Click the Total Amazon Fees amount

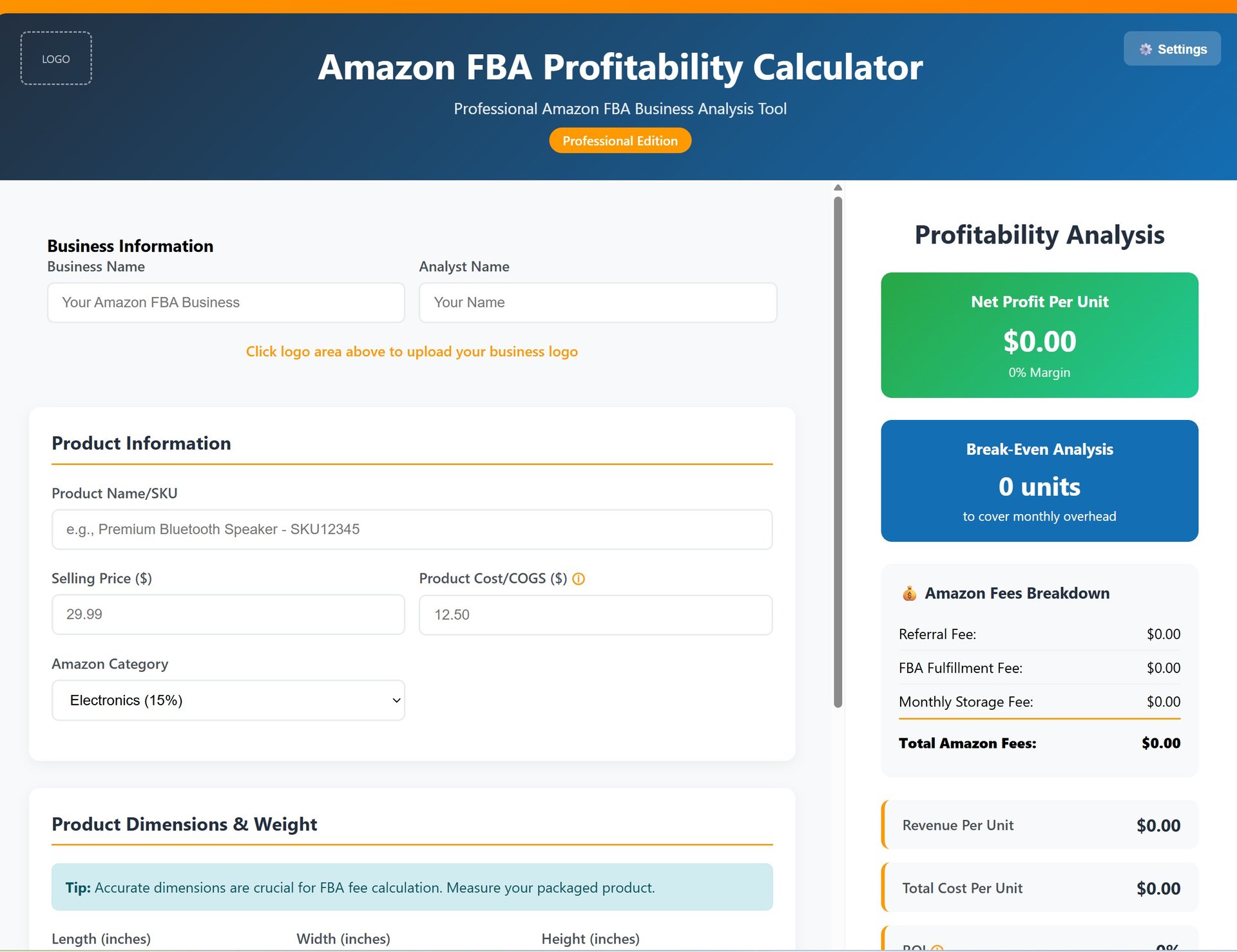point(1160,743)
